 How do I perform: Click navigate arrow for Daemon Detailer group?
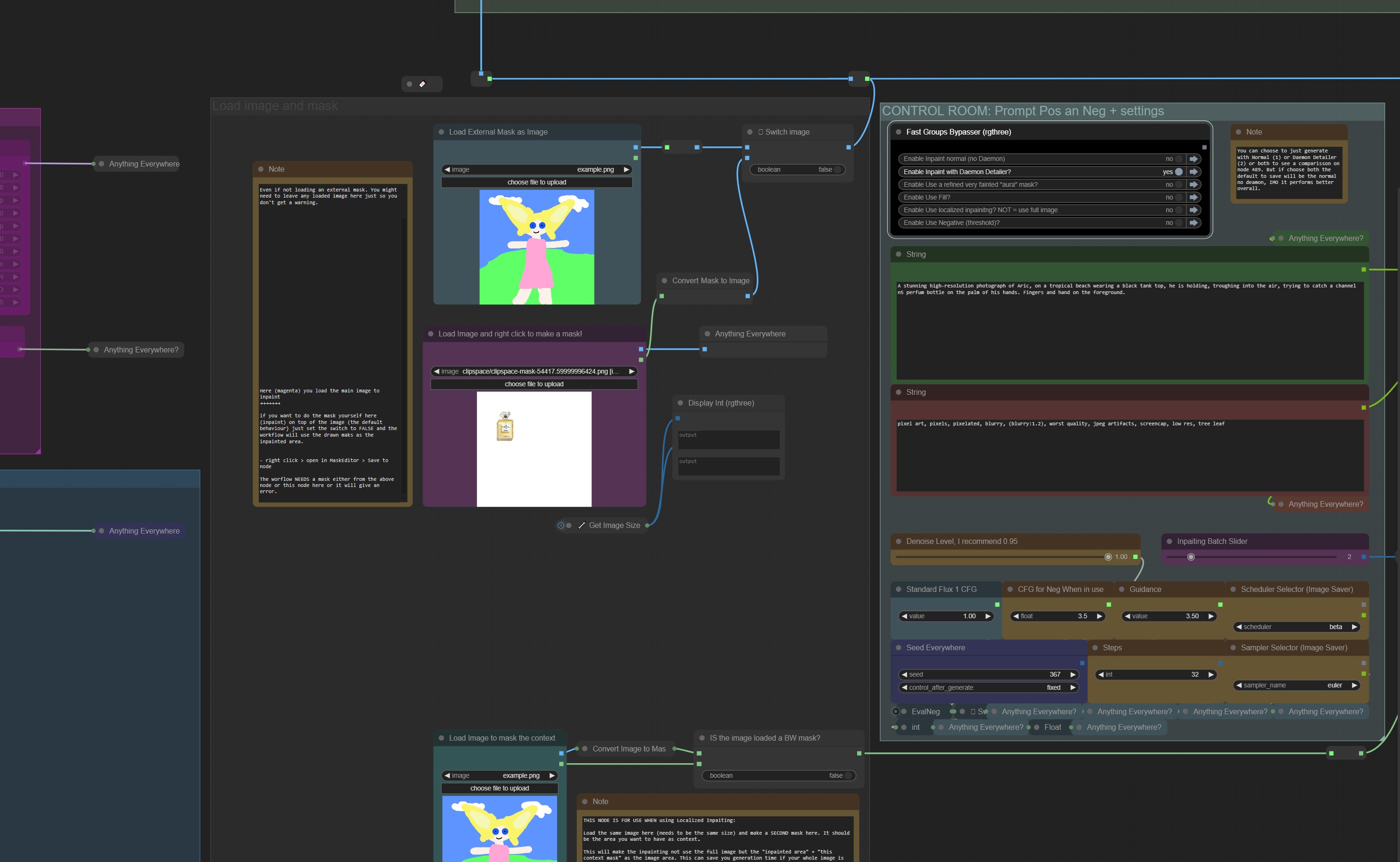1193,172
